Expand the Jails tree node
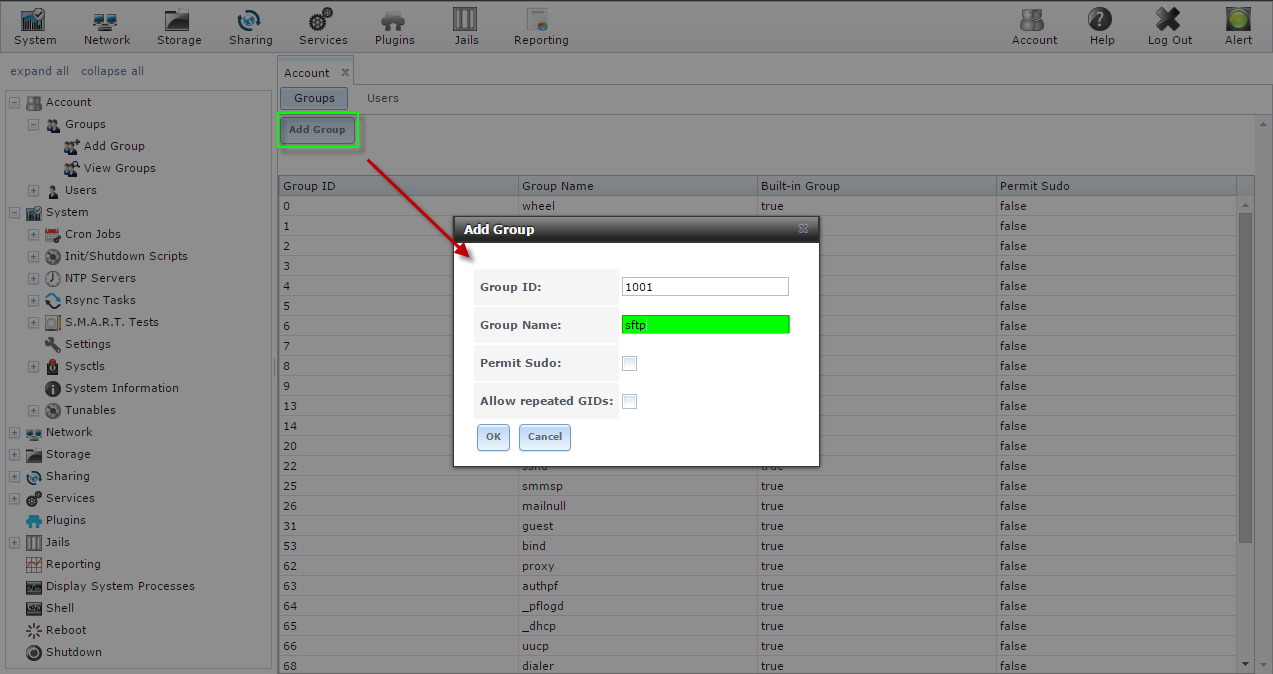This screenshot has height=674, width=1273. click(x=14, y=542)
